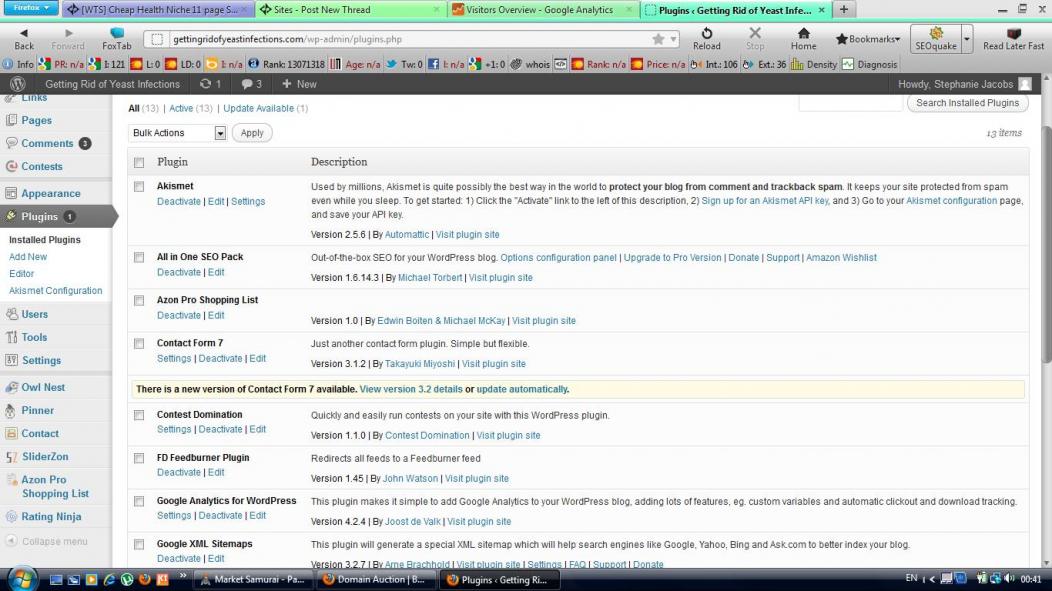
Task: Switch to the Cheap Health Niche tab
Action: click(157, 10)
